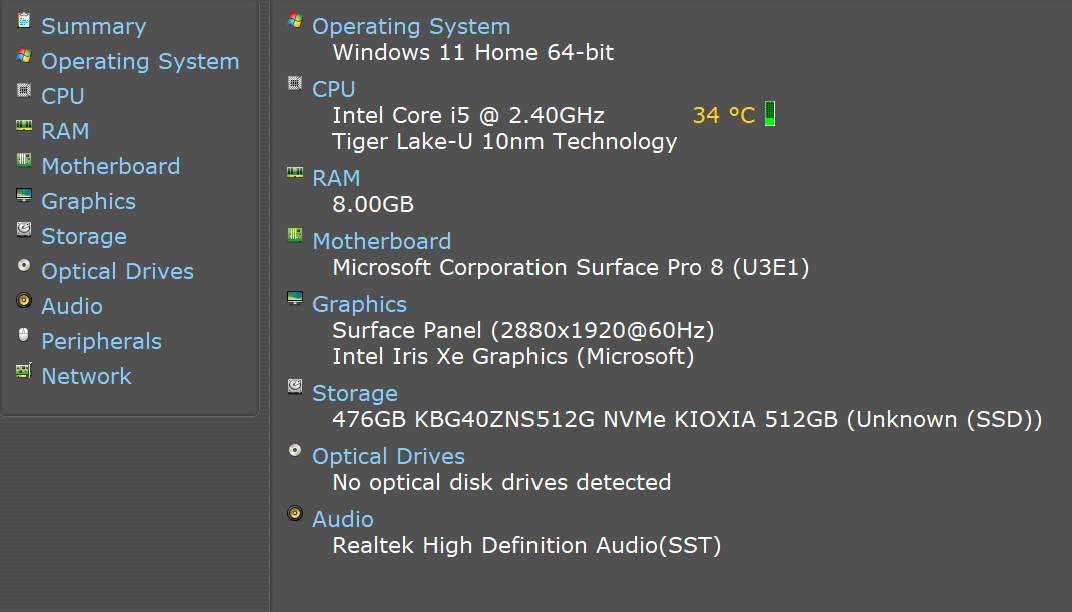Click the Audio heading in main panel
This screenshot has height=612, width=1072.
(343, 519)
